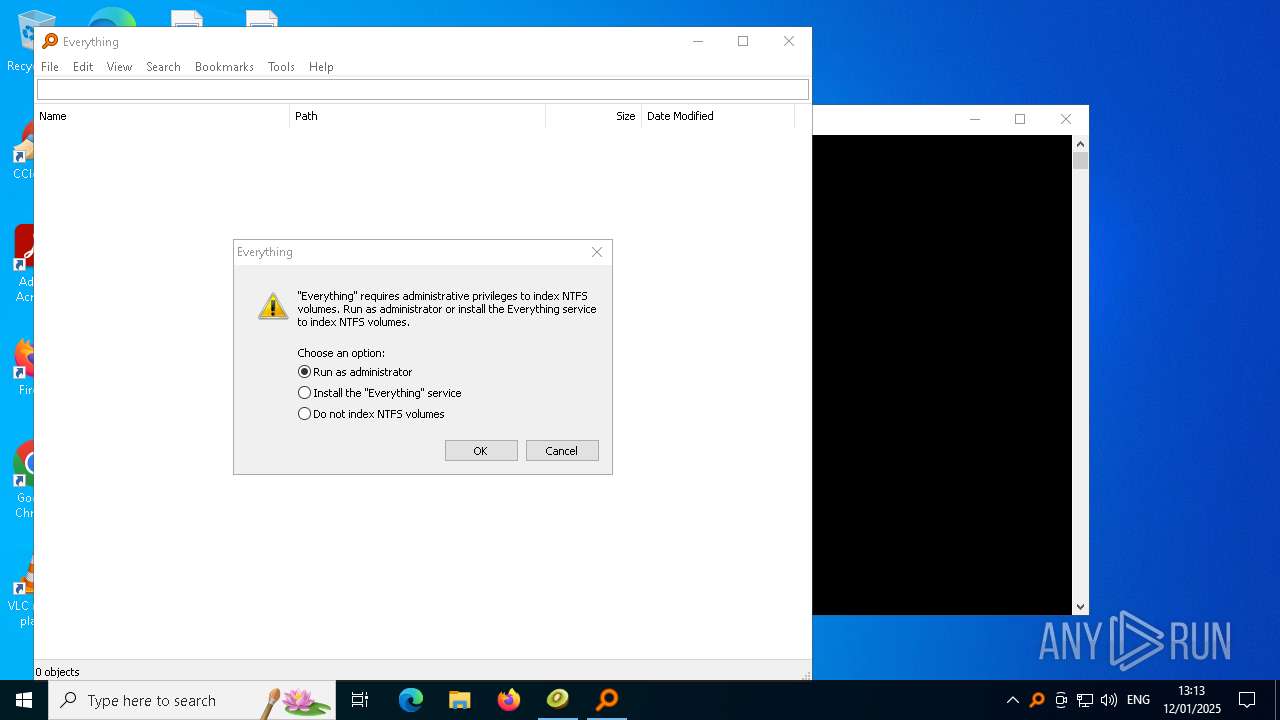This screenshot has width=1280, height=720.
Task: Sort results by the Path column
Action: [418, 116]
